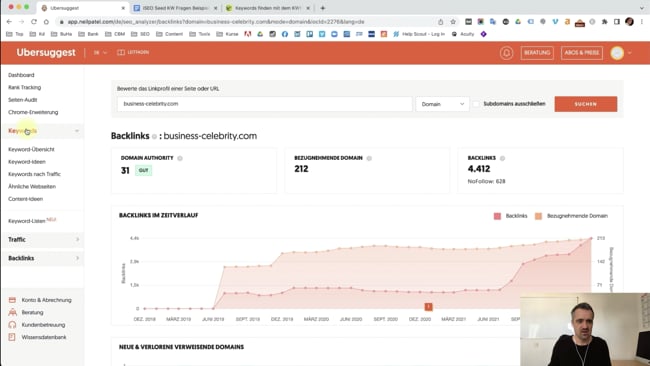Open Keywords nach Traffic in the sidebar
650x366 pixels.
[x=34, y=174]
